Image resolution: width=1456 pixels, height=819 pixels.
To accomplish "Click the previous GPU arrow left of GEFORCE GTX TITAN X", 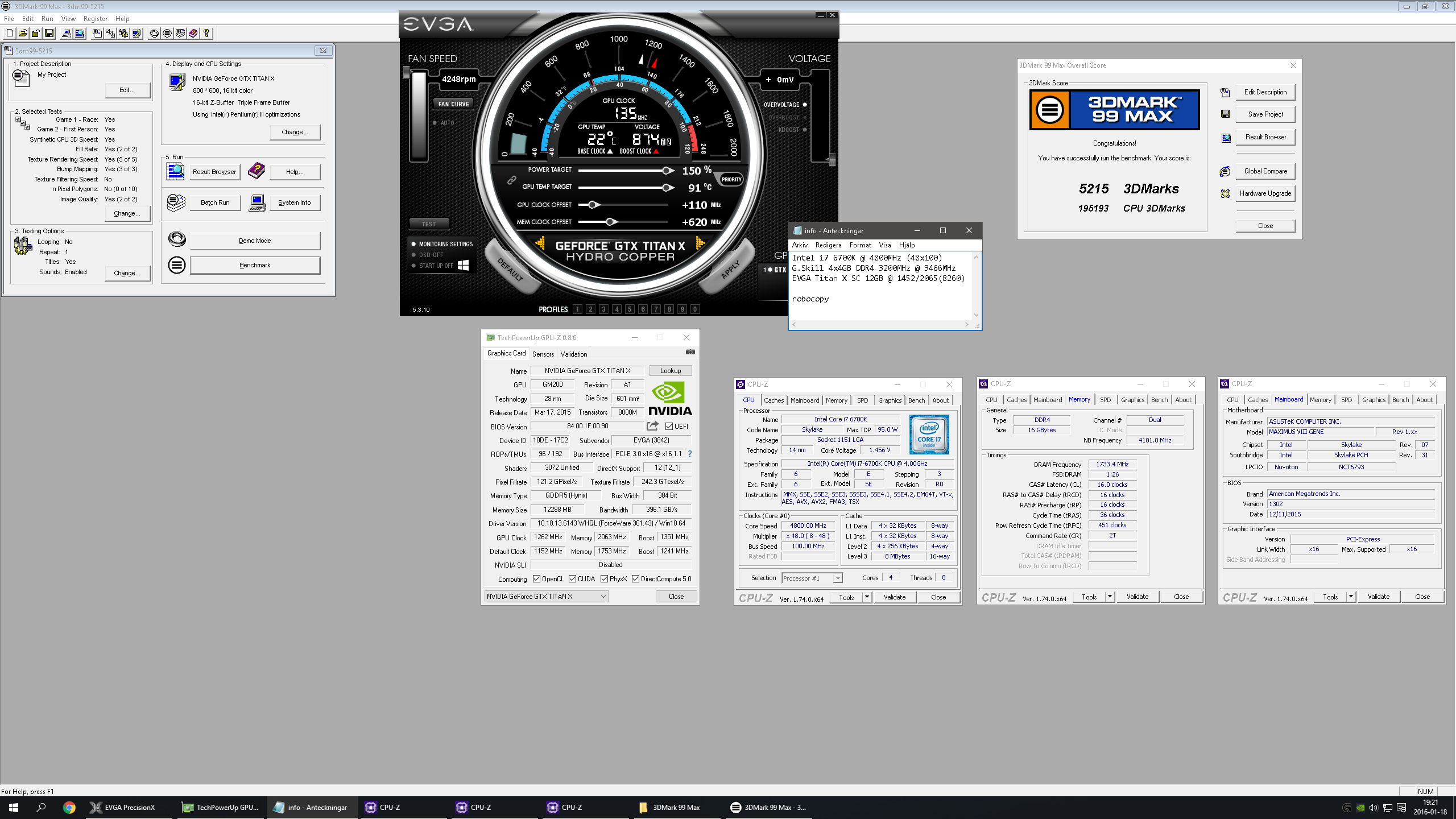I will [x=539, y=244].
